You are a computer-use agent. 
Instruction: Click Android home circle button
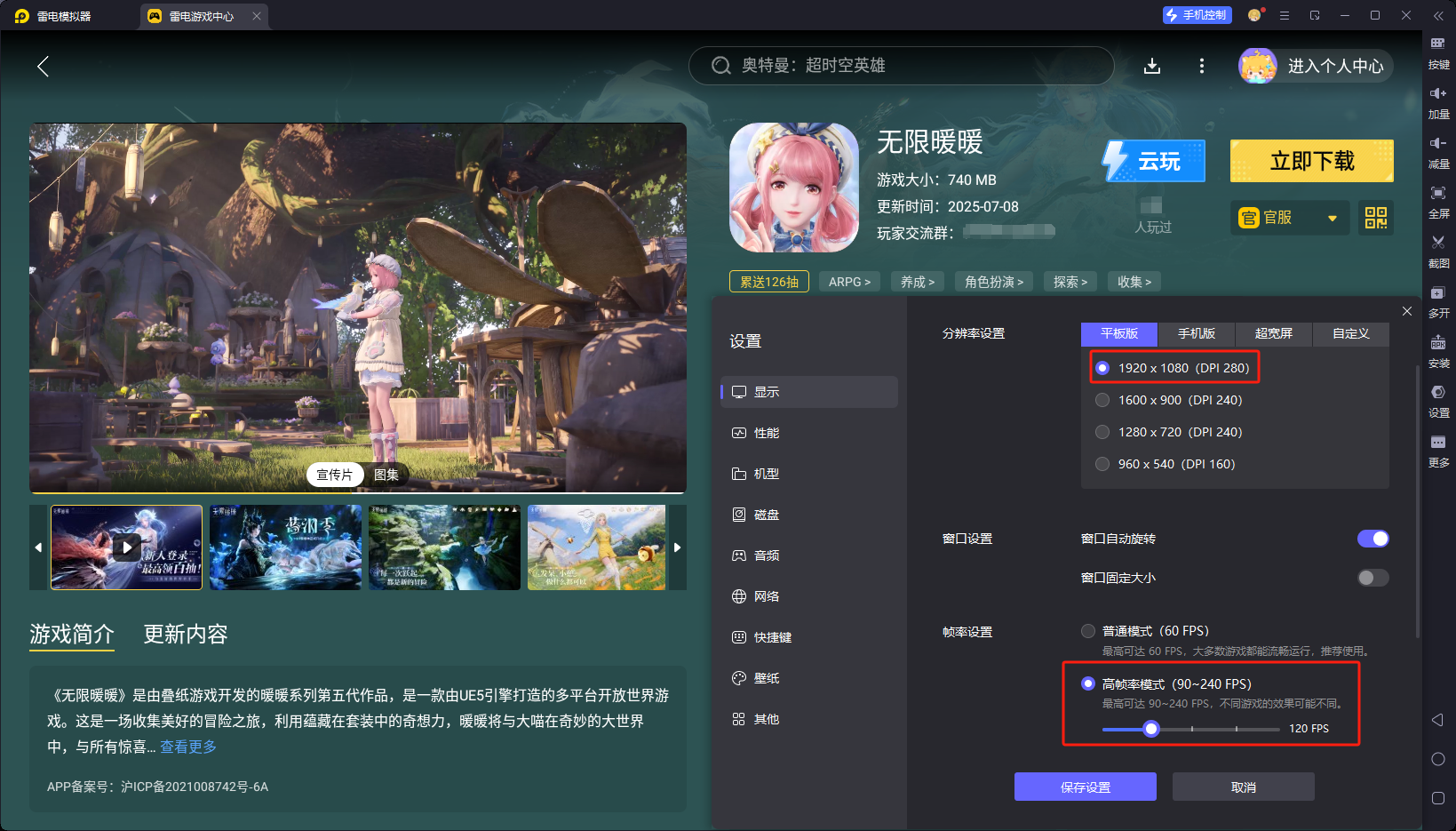[1438, 759]
